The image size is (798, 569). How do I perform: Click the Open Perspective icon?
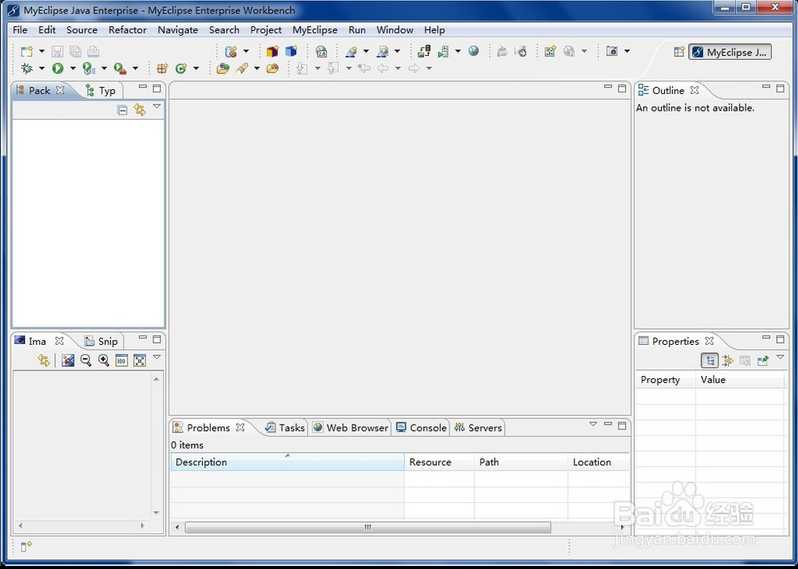pos(679,52)
